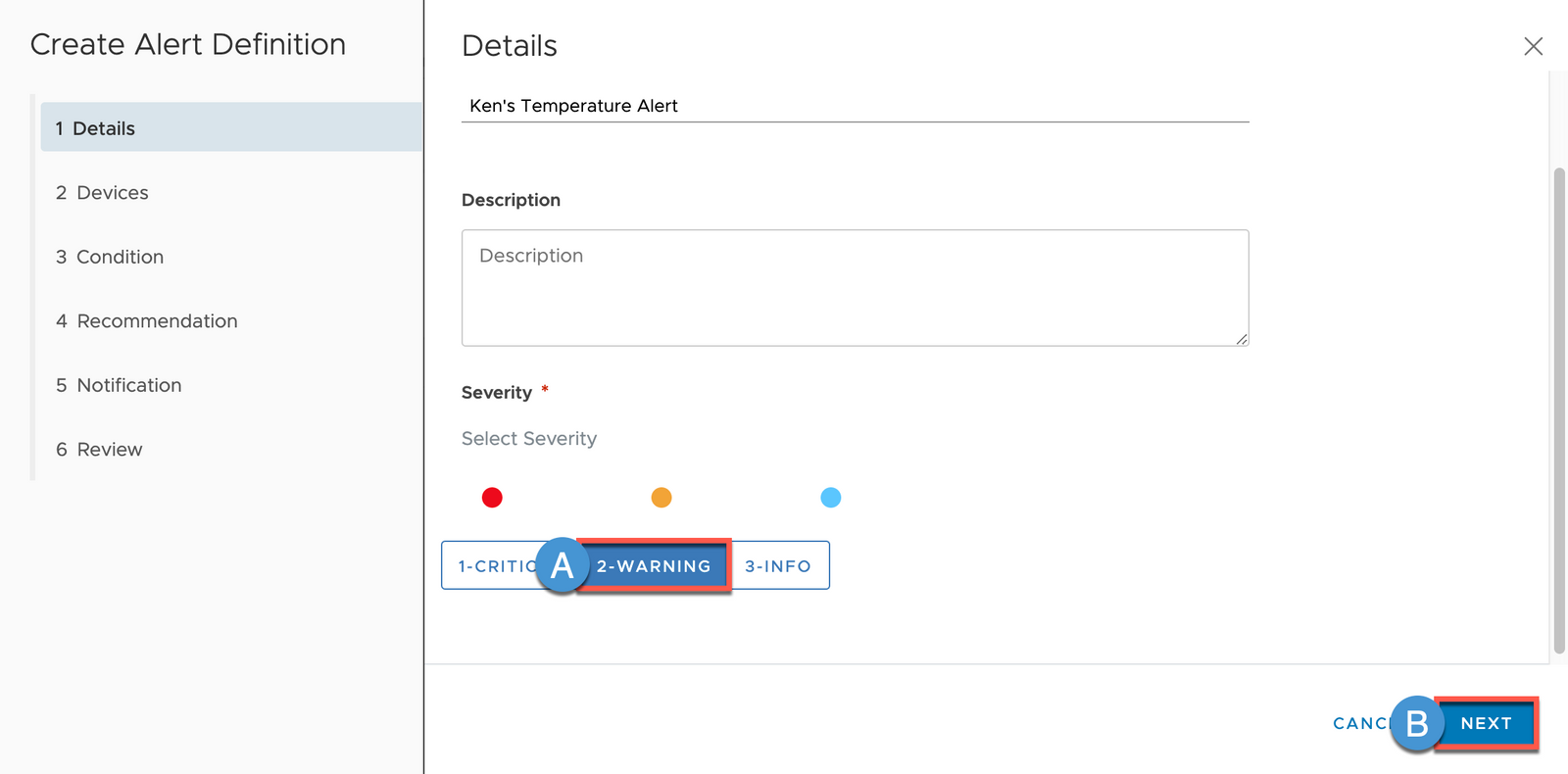Cancel the alert definition wizard
Image resolution: width=1568 pixels, height=774 pixels.
point(1358,724)
